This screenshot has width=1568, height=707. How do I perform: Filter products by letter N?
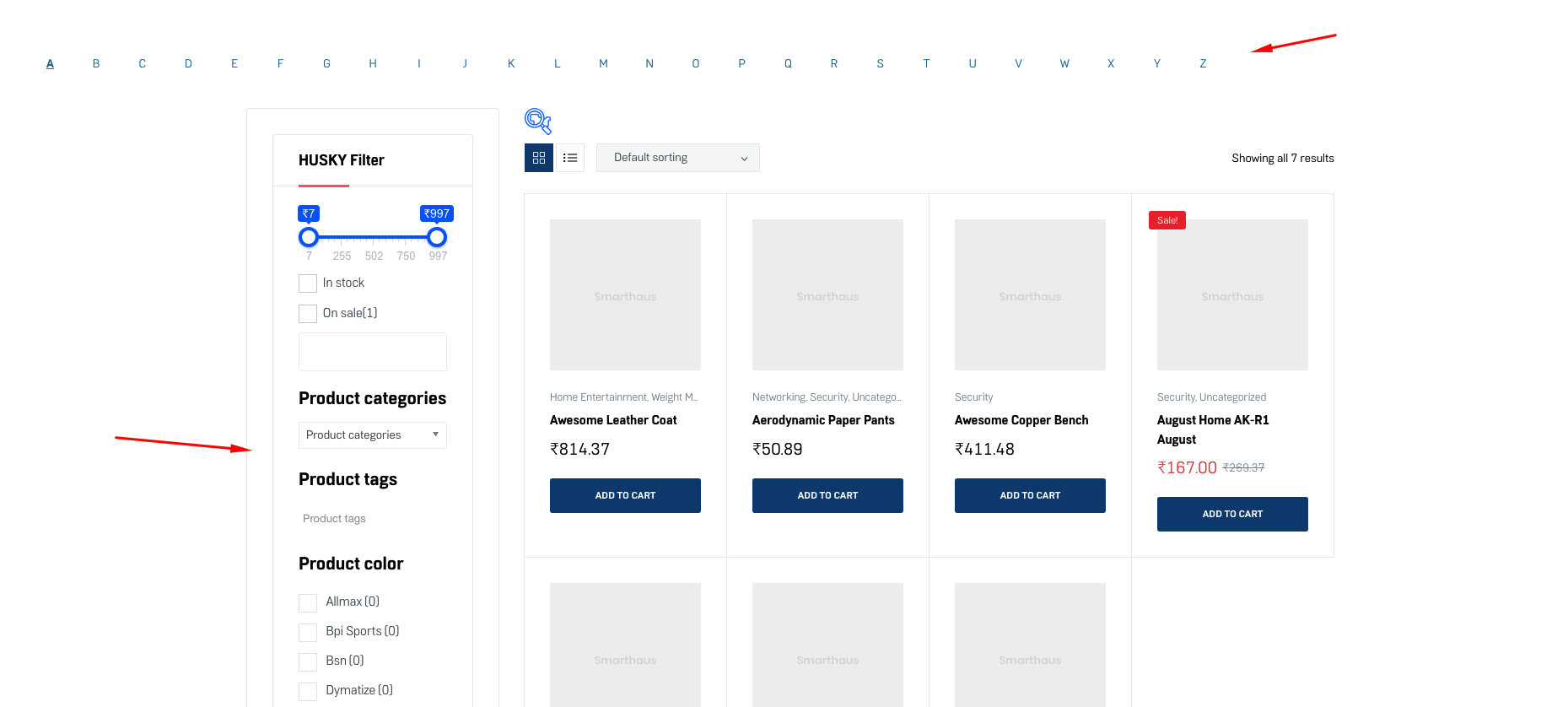649,63
